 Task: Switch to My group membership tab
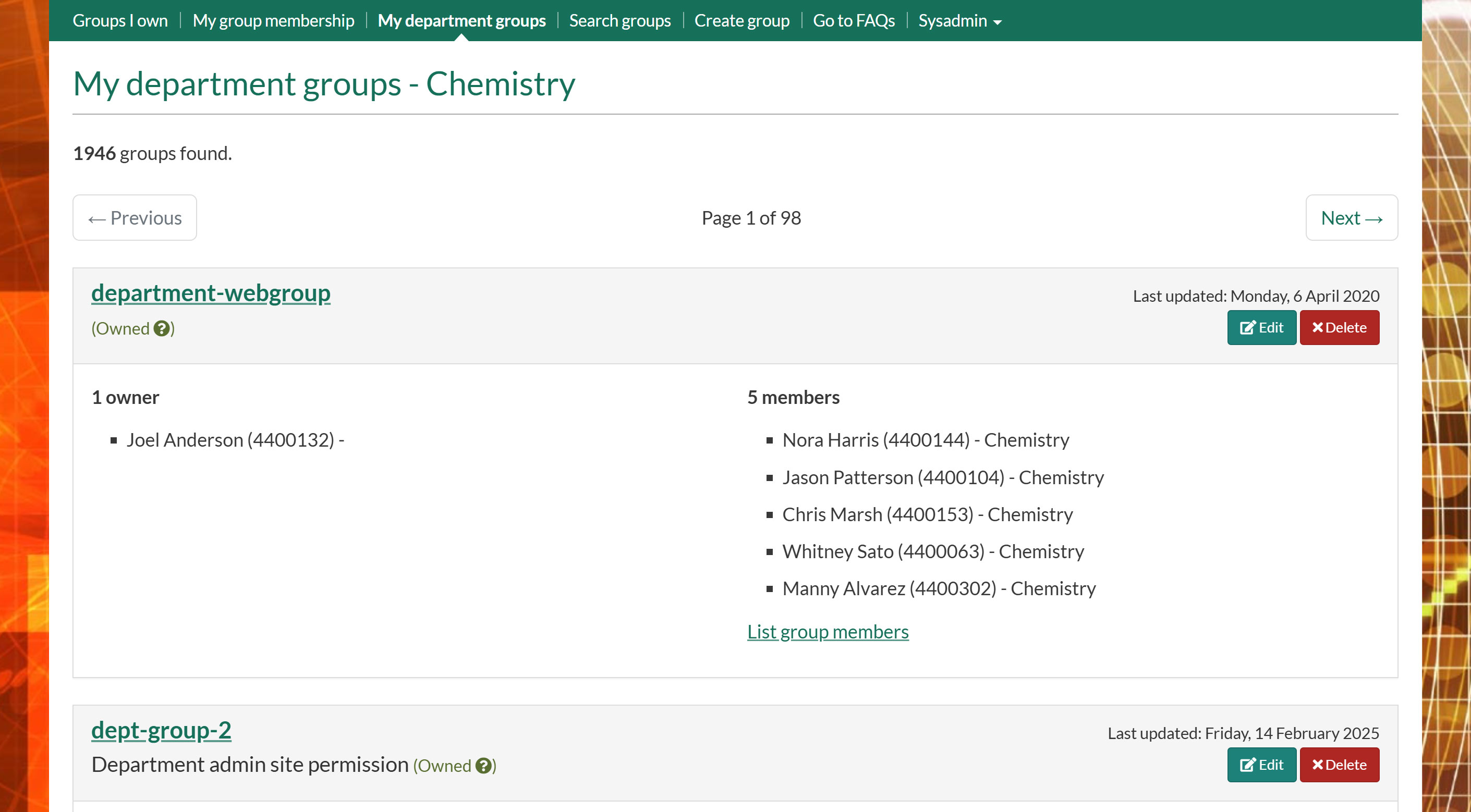273,21
